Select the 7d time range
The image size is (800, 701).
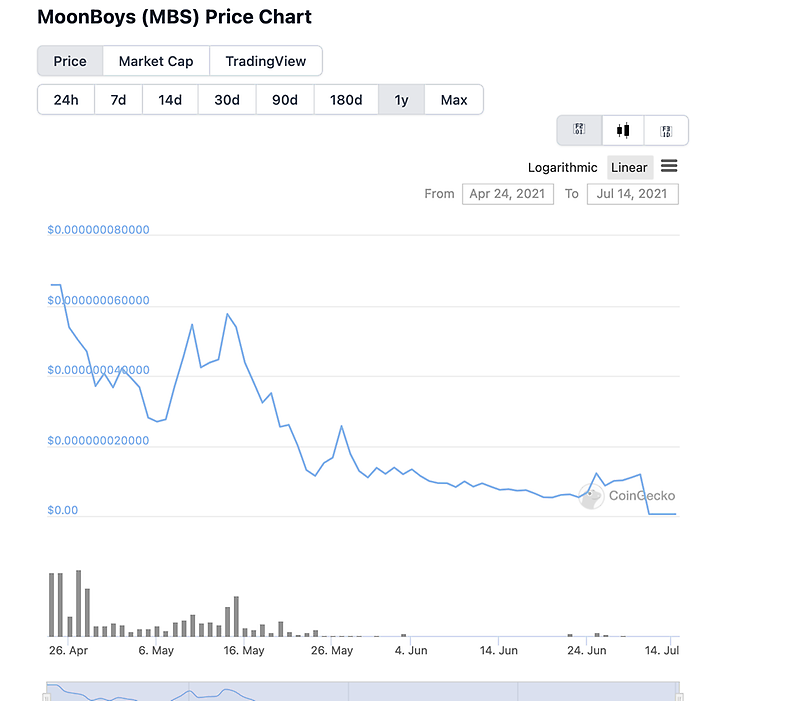[x=118, y=100]
